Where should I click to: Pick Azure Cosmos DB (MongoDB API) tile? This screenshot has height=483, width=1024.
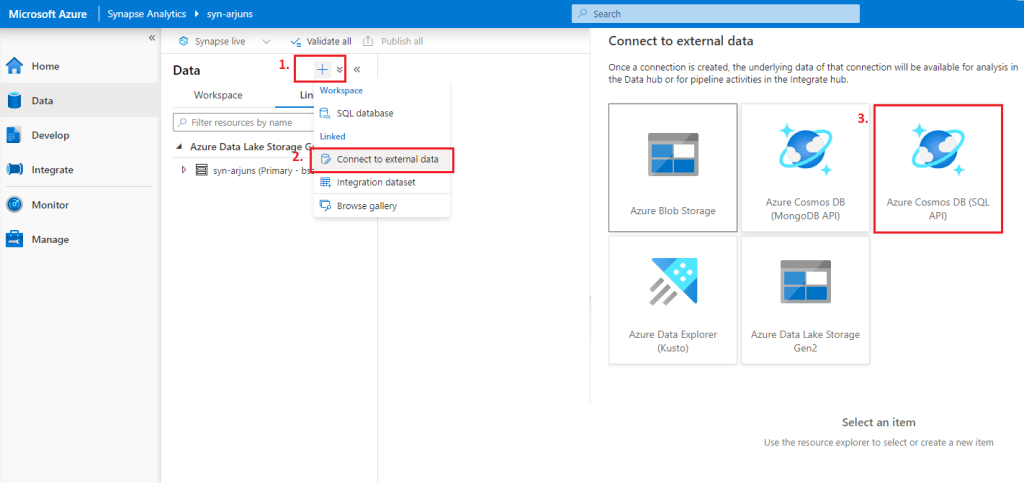[x=805, y=168]
